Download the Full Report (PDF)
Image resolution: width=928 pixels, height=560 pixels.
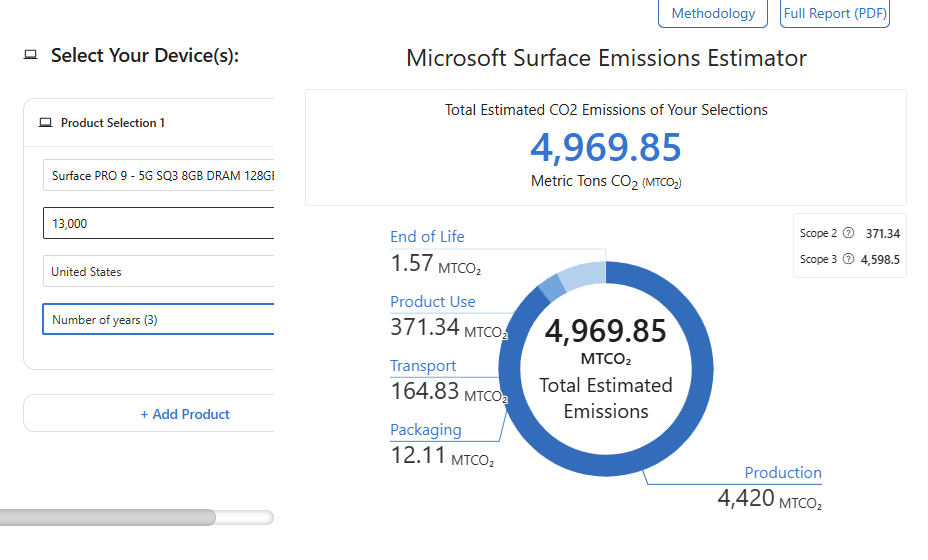[835, 14]
